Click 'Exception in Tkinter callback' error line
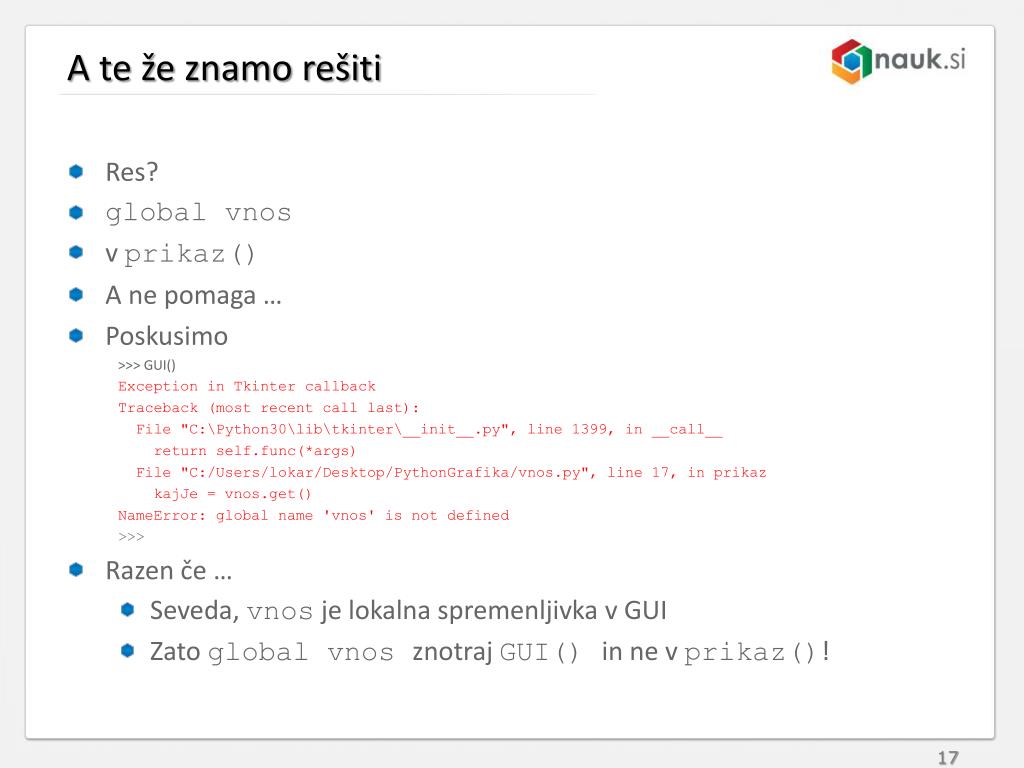 tap(247, 386)
